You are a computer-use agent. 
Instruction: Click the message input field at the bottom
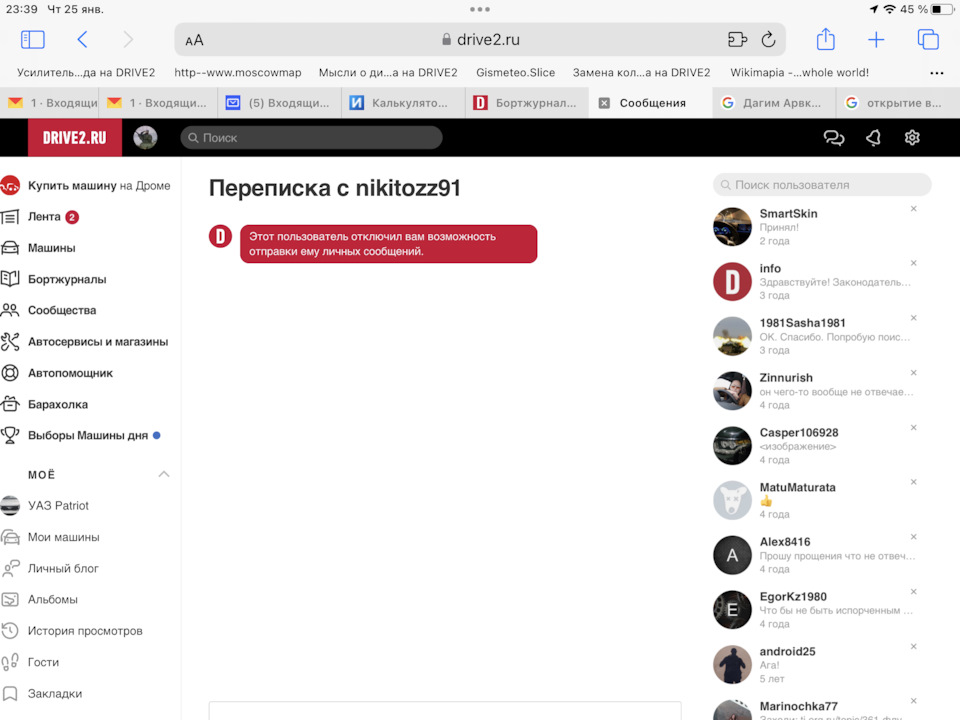pos(445,712)
